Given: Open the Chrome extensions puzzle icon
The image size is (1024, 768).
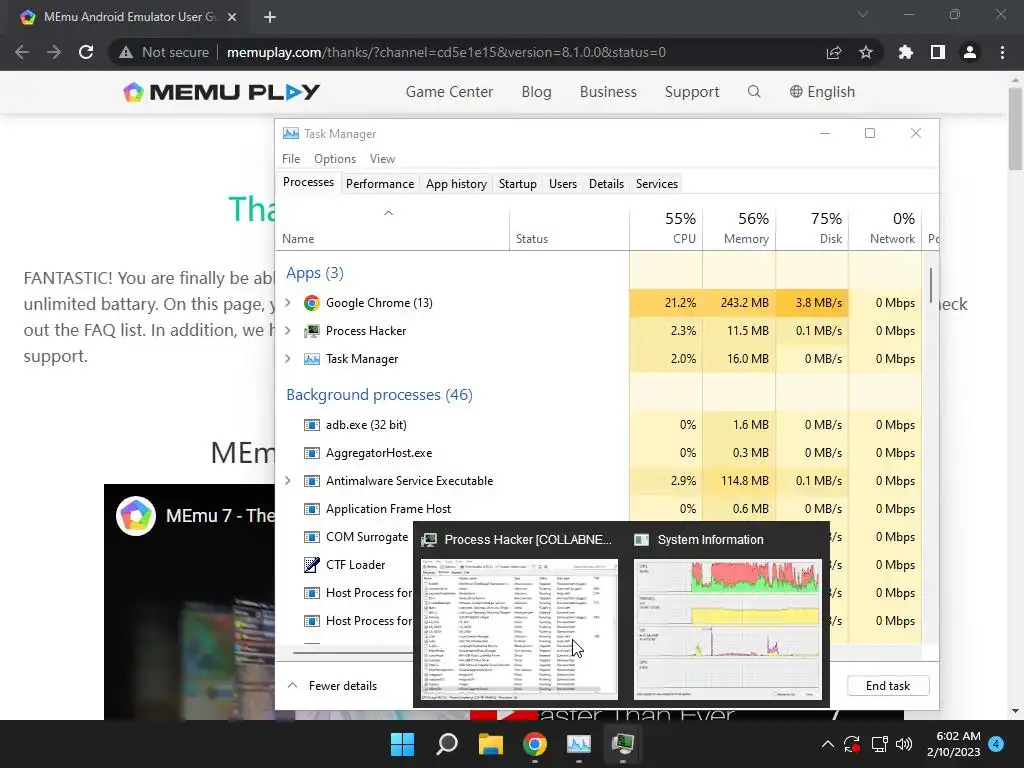Looking at the screenshot, I should [906, 52].
